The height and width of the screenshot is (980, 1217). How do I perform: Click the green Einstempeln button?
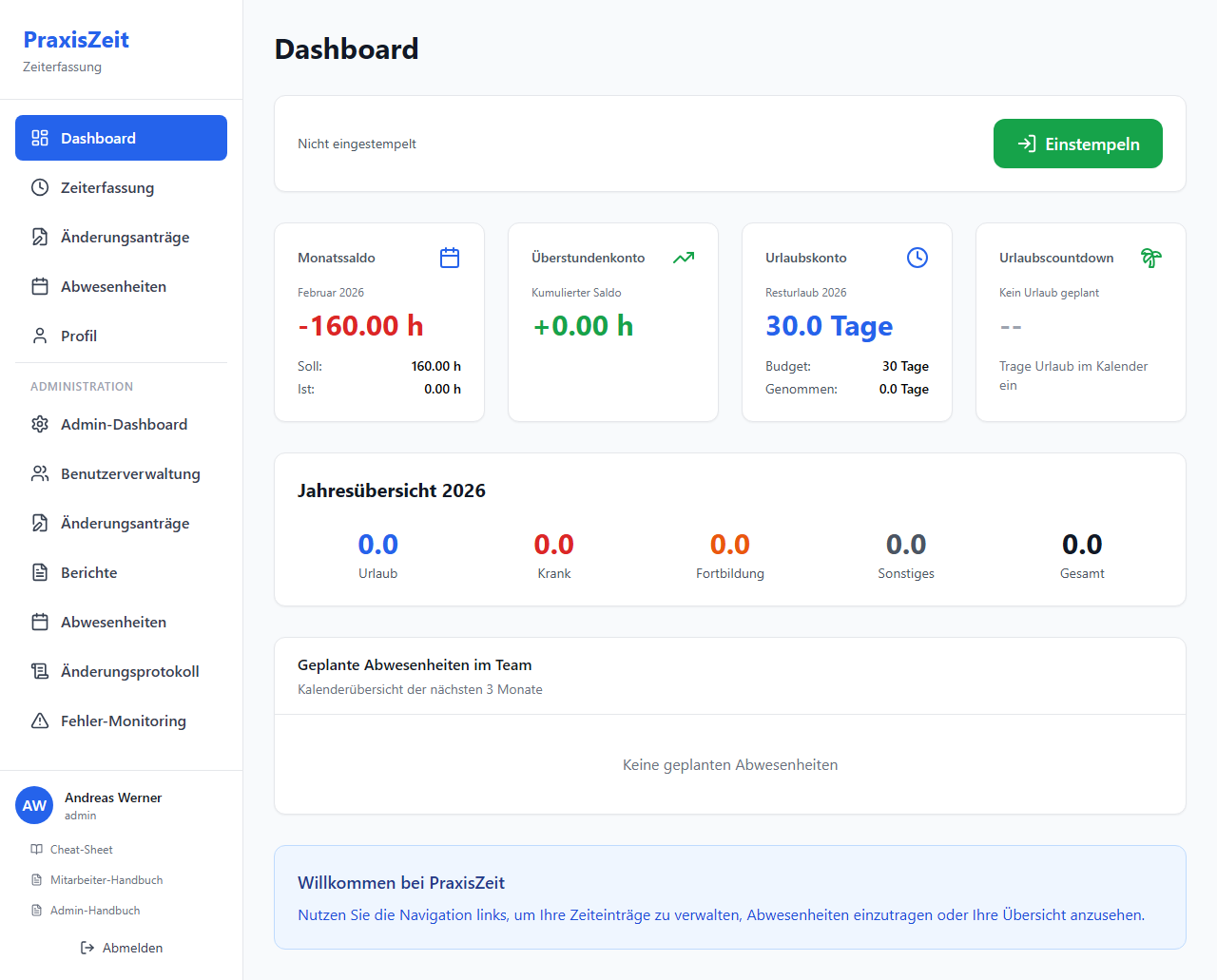pyautogui.click(x=1078, y=144)
